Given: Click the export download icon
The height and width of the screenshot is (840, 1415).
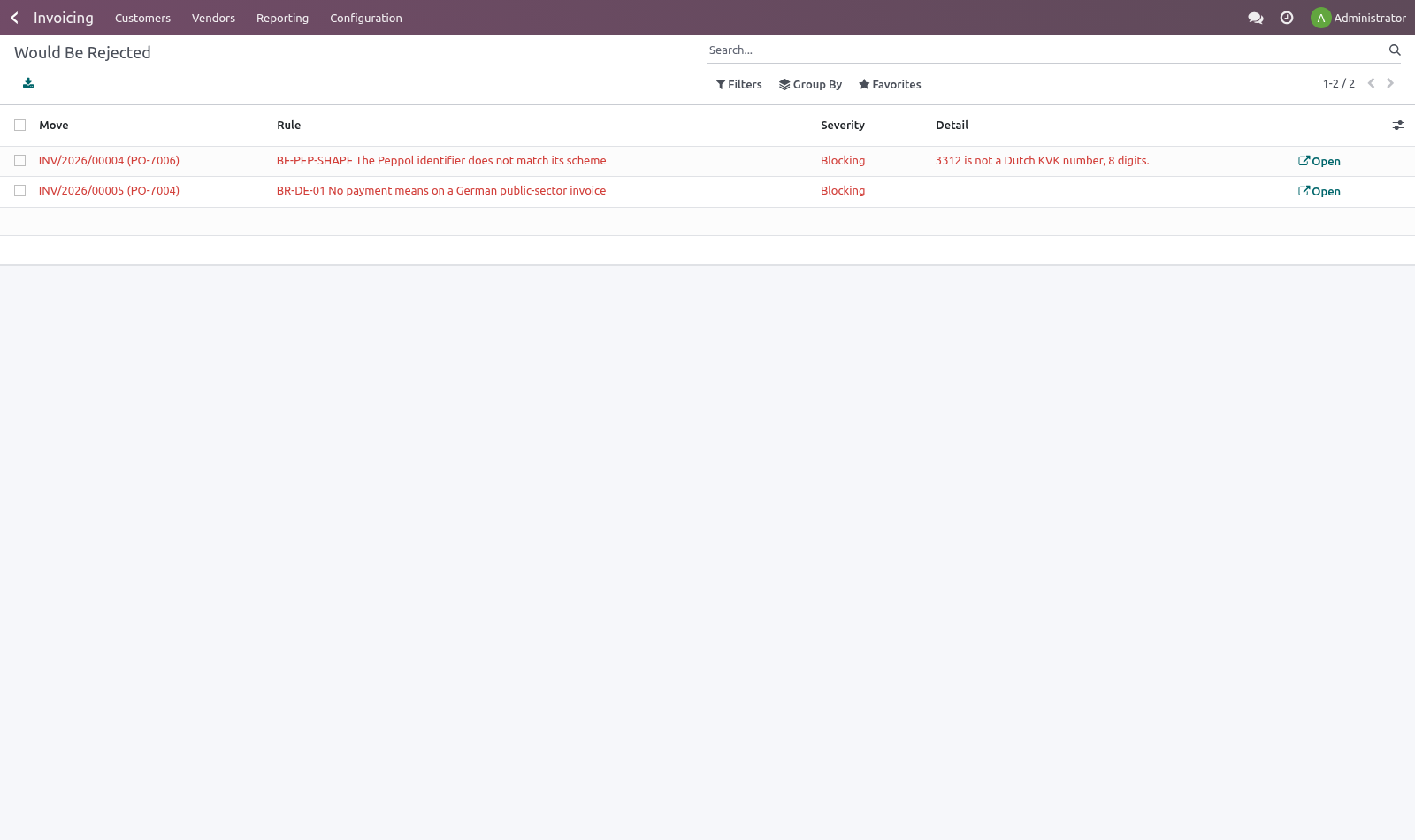Looking at the screenshot, I should tap(28, 83).
